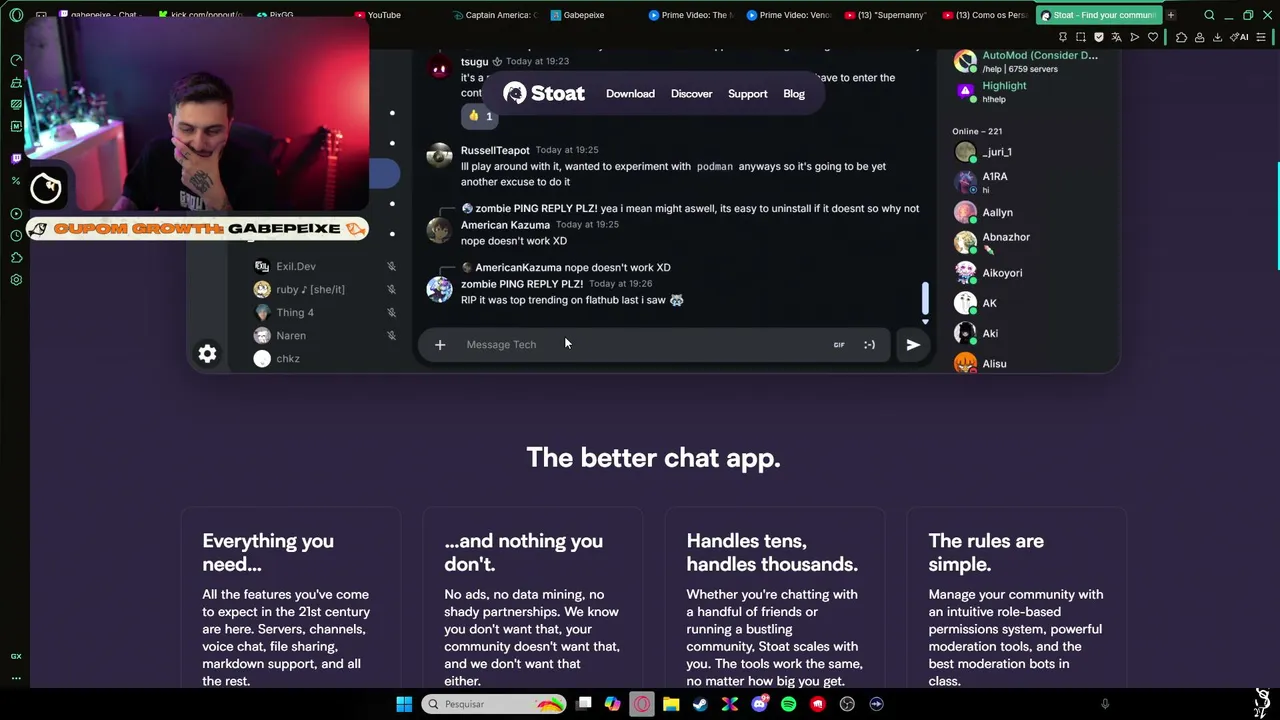
Task: Switch to the Prime Video: Venom tab
Action: (x=789, y=15)
